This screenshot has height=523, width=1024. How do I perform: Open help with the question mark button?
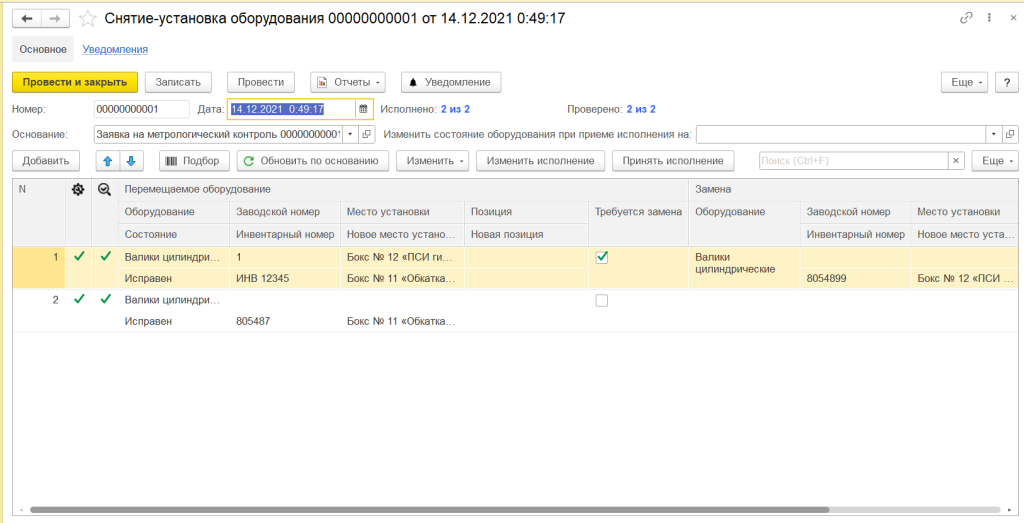tap(1006, 82)
